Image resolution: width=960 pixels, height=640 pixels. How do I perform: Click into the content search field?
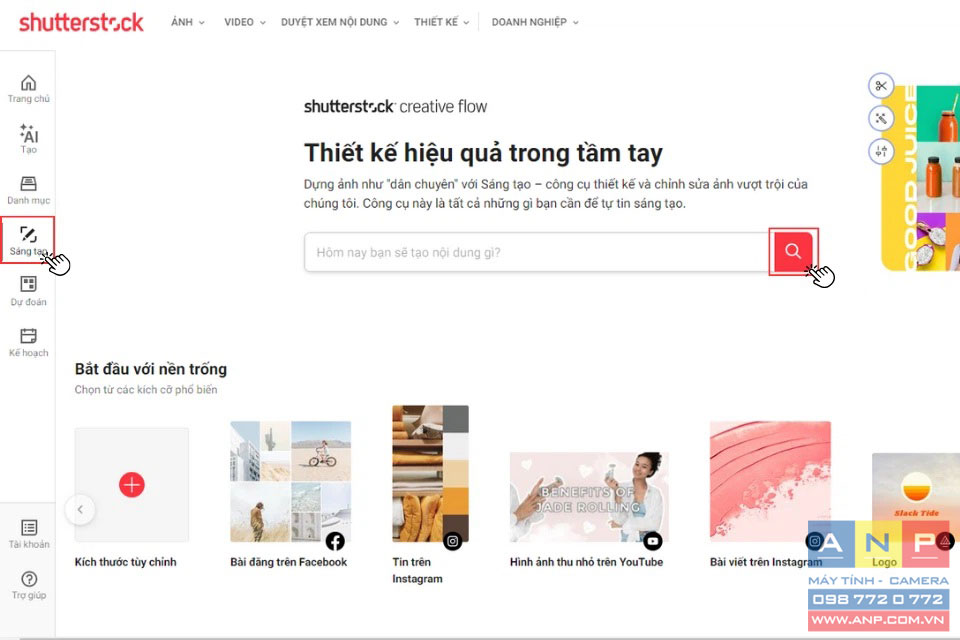[536, 252]
